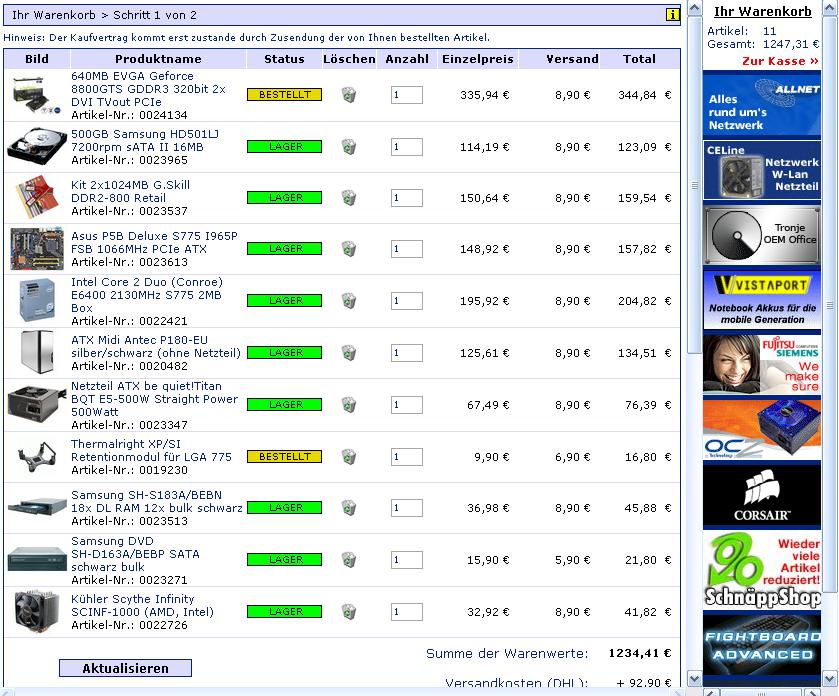Viewport: 839px width, 696px height.
Task: Open the Ihr Warenkorb sidebar heading link
Action: coord(762,11)
